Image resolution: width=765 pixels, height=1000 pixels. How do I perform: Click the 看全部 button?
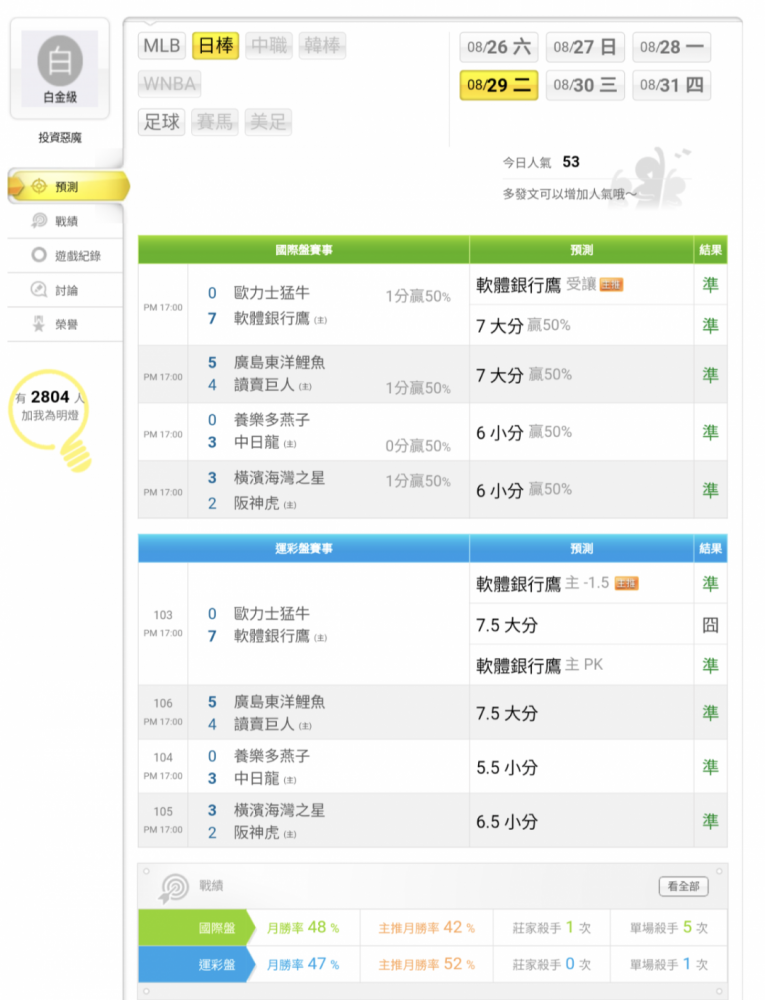pos(683,886)
